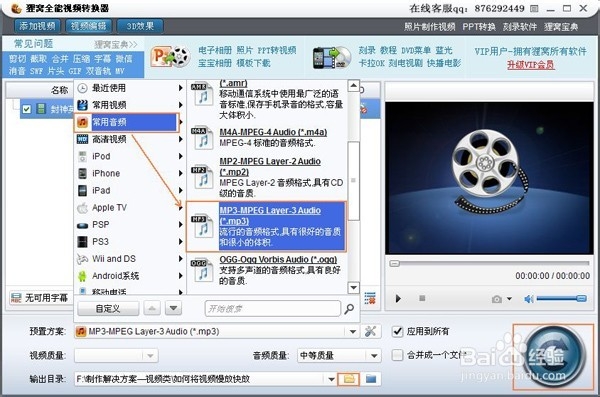The height and width of the screenshot is (397, 600).
Task: Click the 添加视频 button
Action: point(38,26)
